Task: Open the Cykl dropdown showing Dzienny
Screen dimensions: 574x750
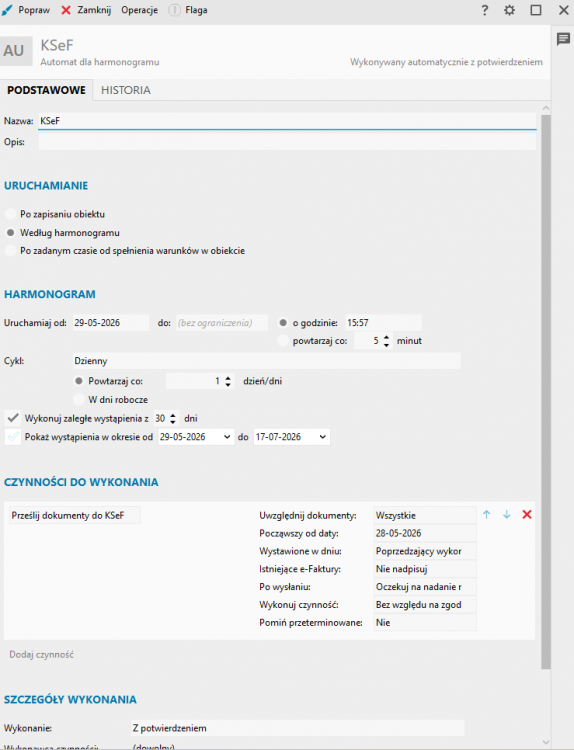Action: click(x=266, y=361)
